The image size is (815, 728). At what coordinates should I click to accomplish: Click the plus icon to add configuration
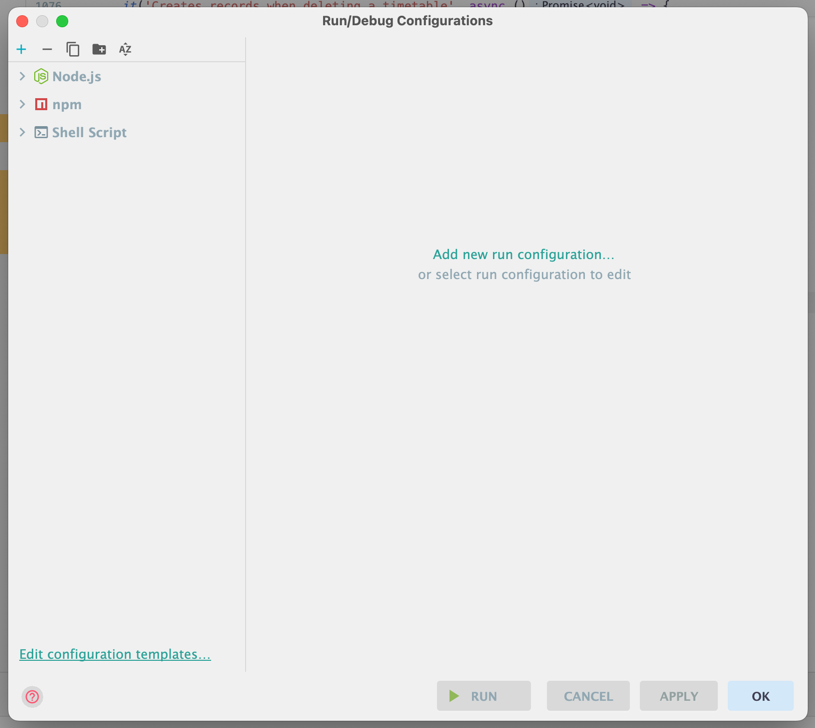coord(21,49)
